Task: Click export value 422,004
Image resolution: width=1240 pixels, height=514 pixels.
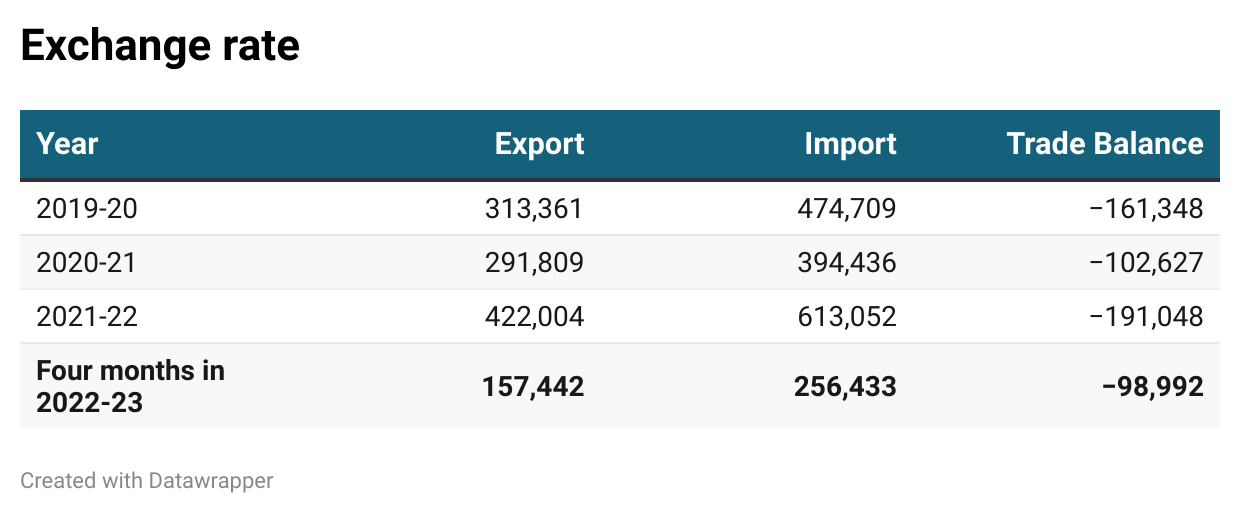Action: (x=534, y=317)
